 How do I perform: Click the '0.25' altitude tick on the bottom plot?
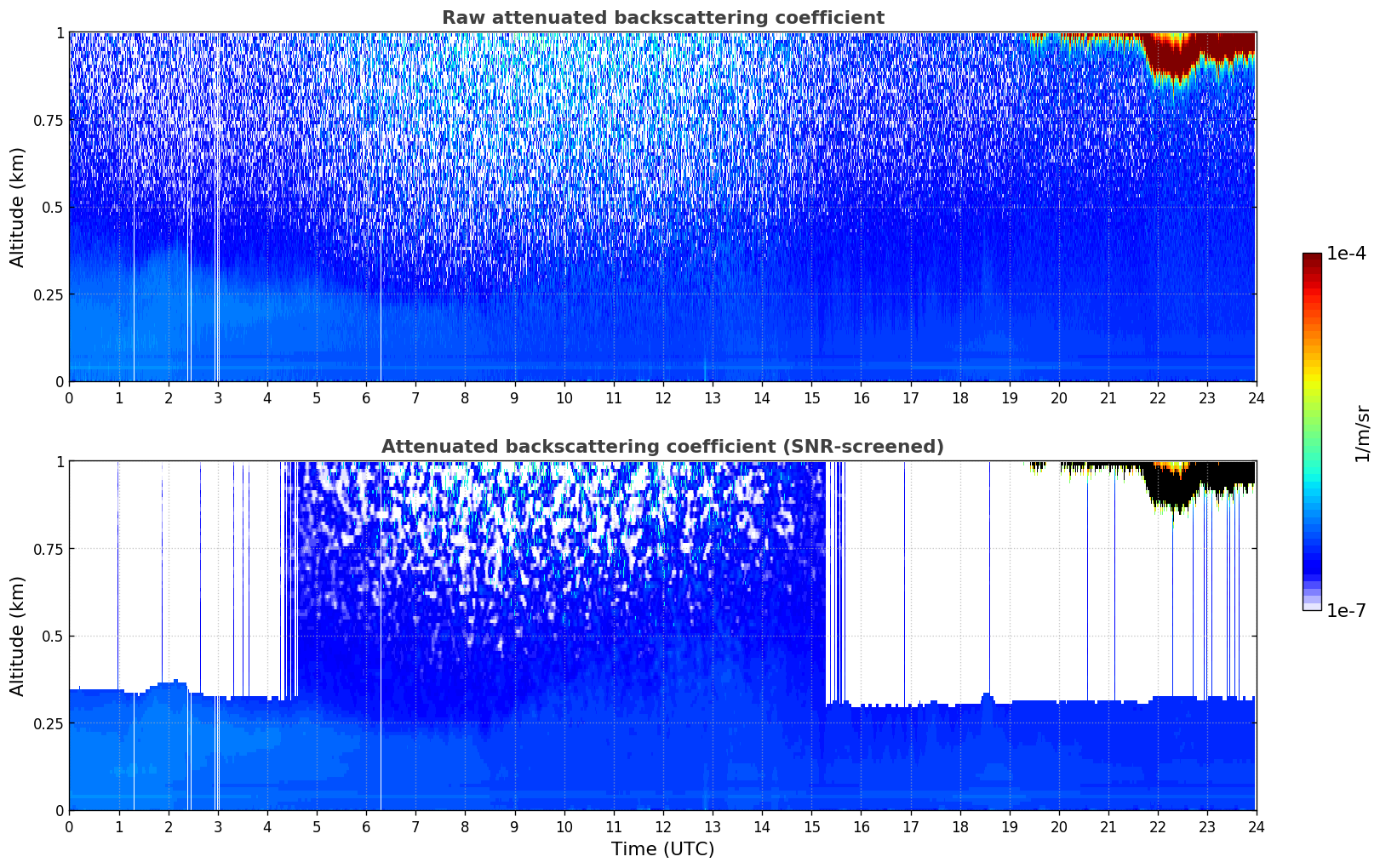[x=49, y=723]
